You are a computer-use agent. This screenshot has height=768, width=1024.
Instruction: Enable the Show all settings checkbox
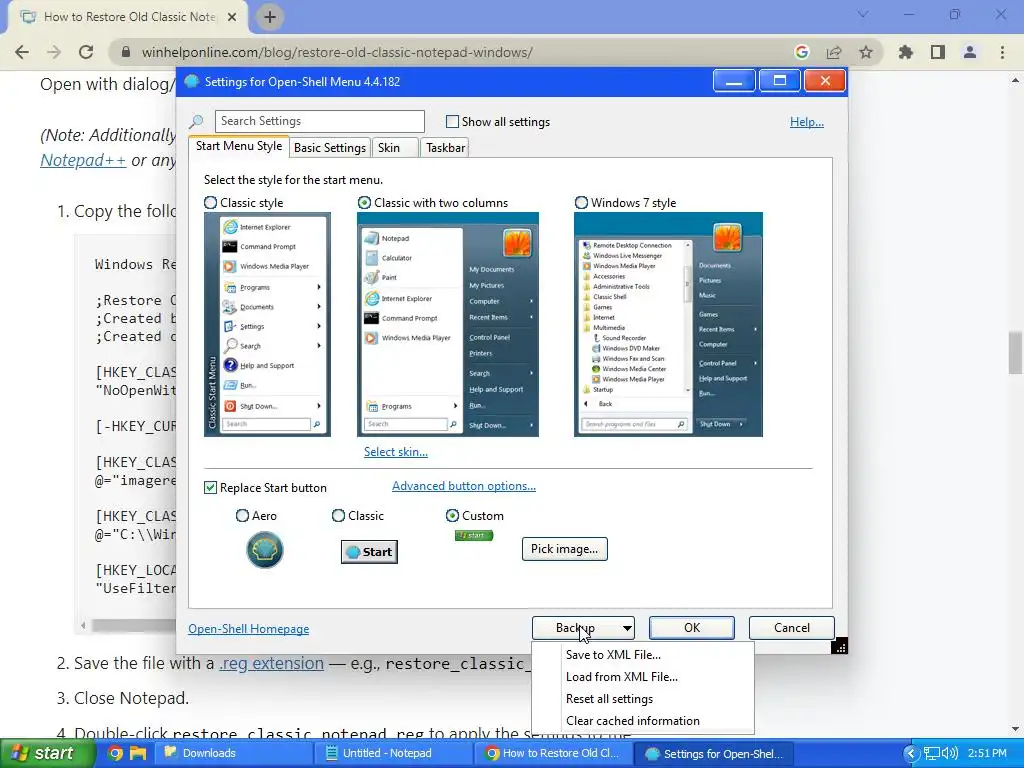[x=452, y=121]
